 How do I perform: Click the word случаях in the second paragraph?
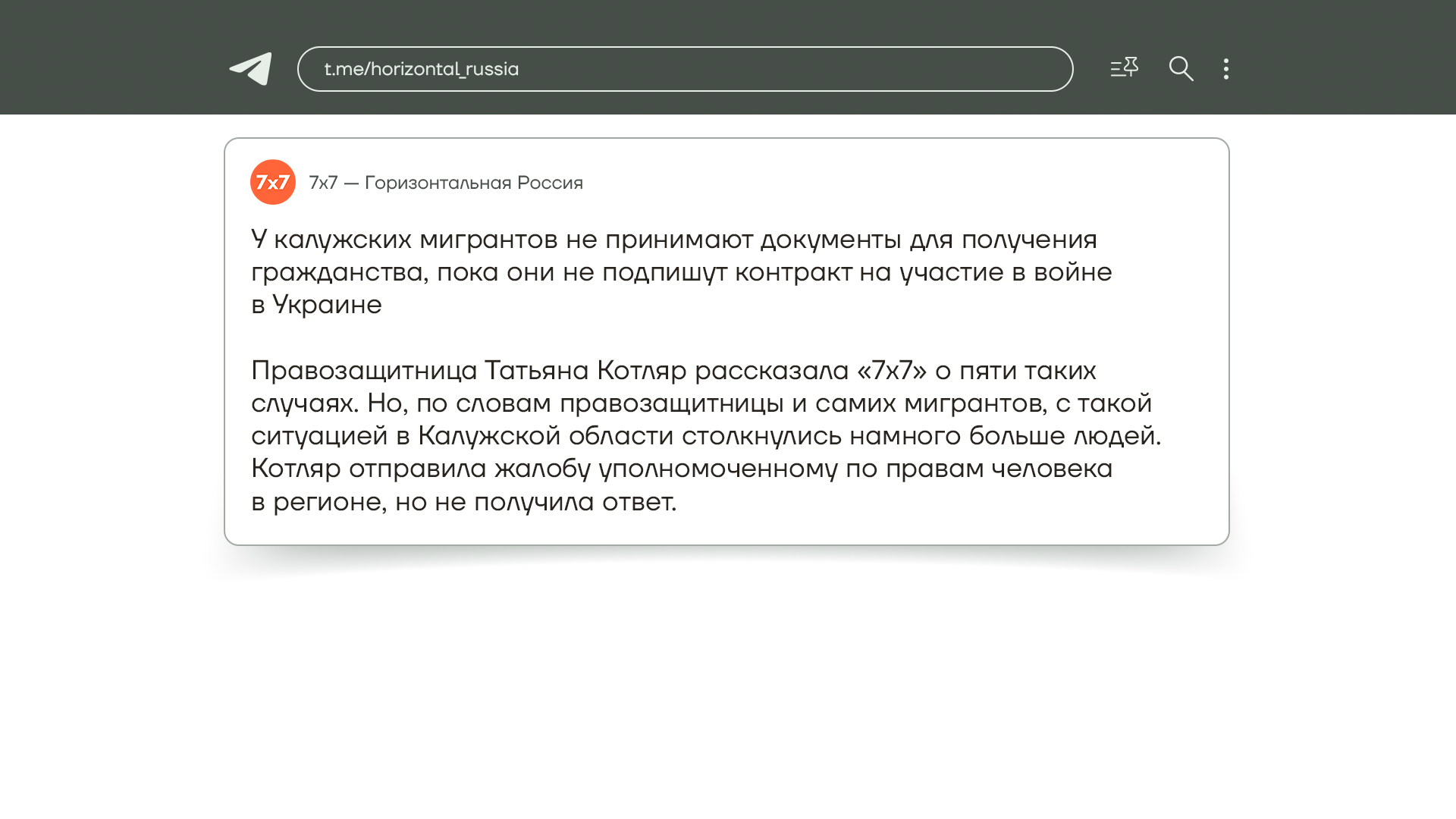(304, 403)
